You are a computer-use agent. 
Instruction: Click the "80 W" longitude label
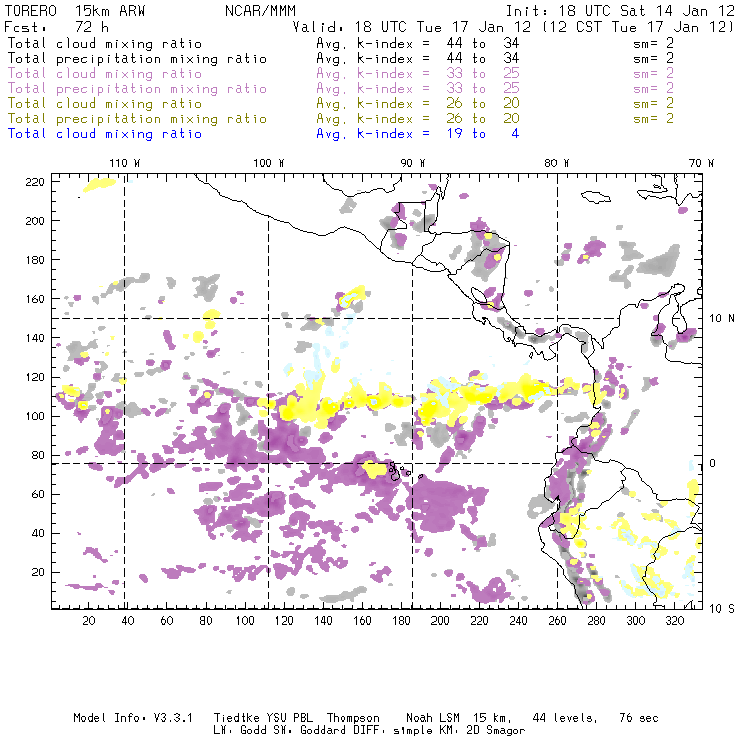click(557, 163)
